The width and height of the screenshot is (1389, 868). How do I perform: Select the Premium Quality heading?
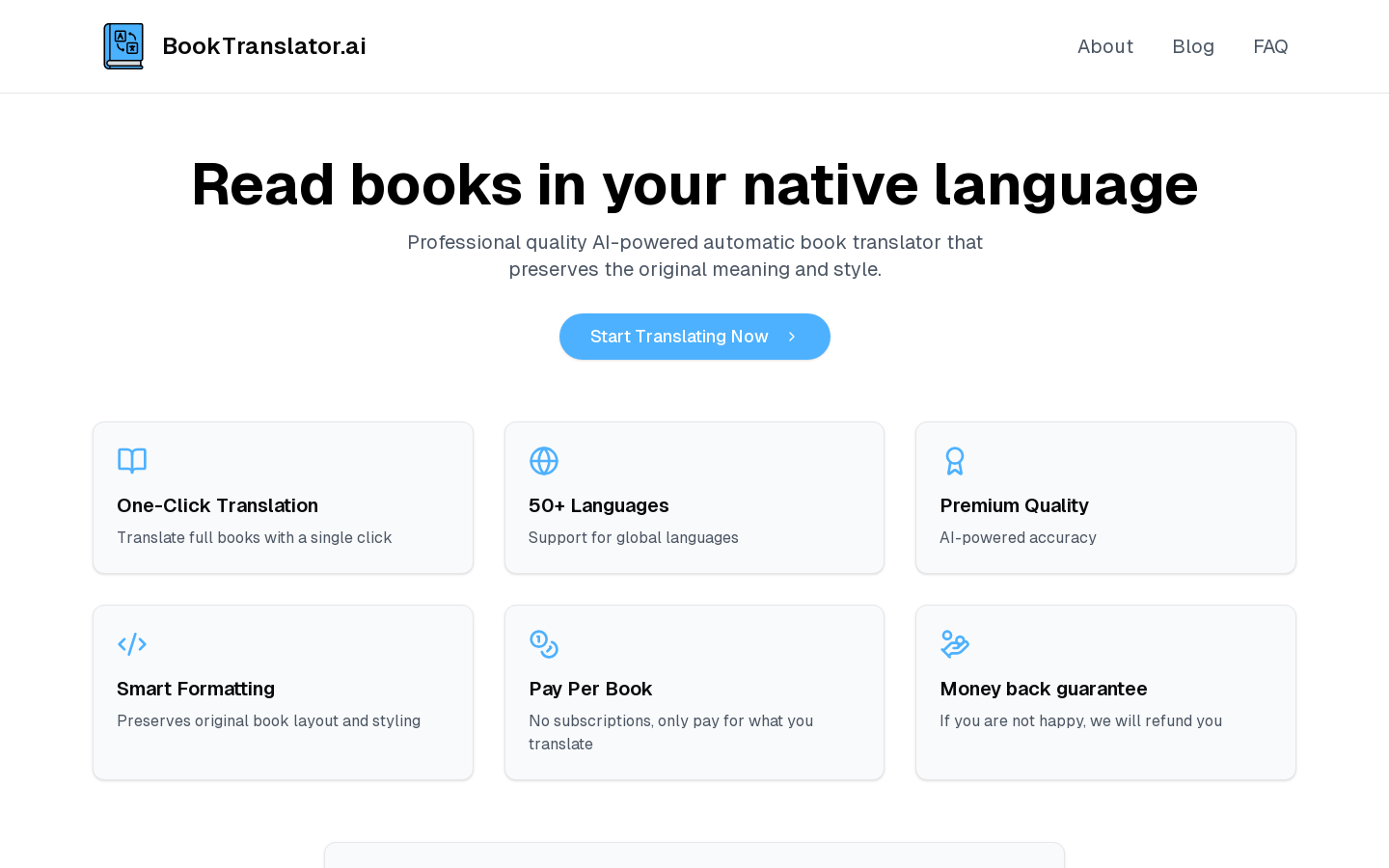pyautogui.click(x=1014, y=505)
